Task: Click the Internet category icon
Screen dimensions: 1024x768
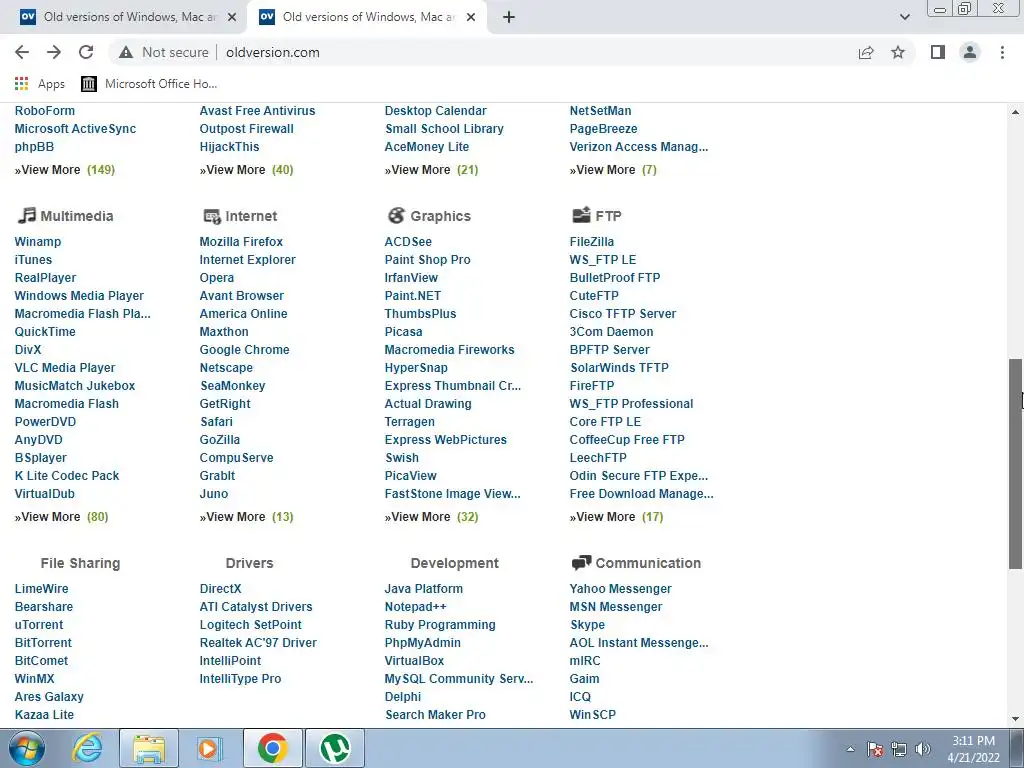Action: [x=212, y=216]
